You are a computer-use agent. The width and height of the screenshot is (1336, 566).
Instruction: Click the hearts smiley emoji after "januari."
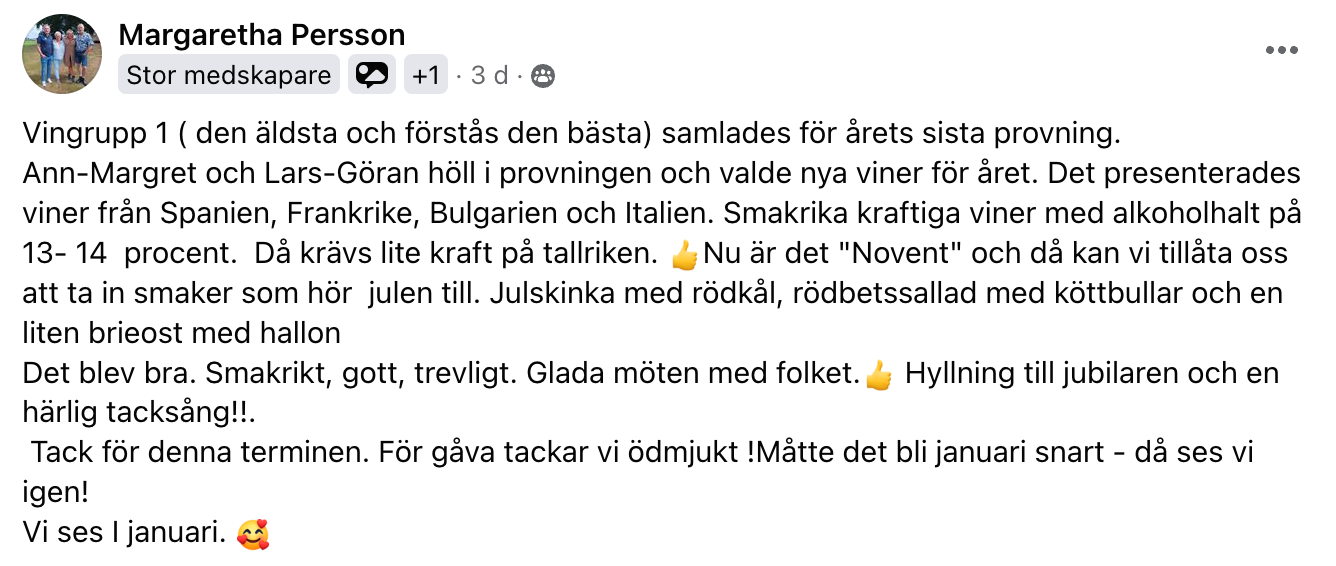tap(253, 534)
